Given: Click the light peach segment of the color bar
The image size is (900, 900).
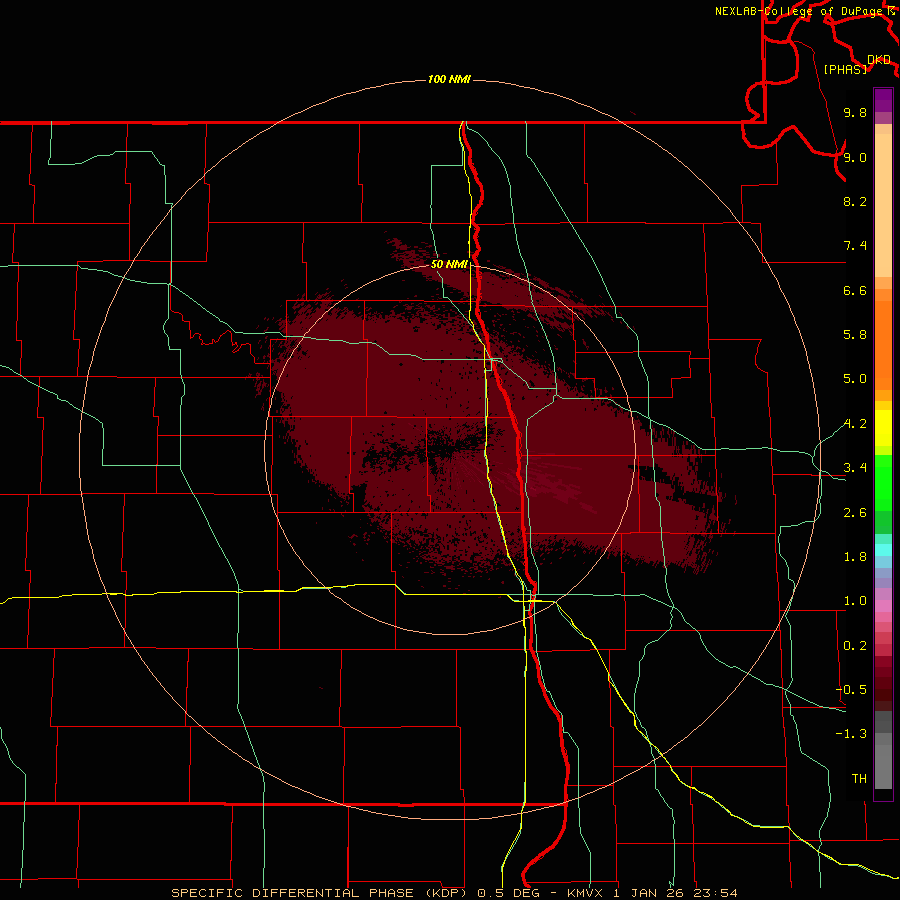Looking at the screenshot, I should 883,205.
